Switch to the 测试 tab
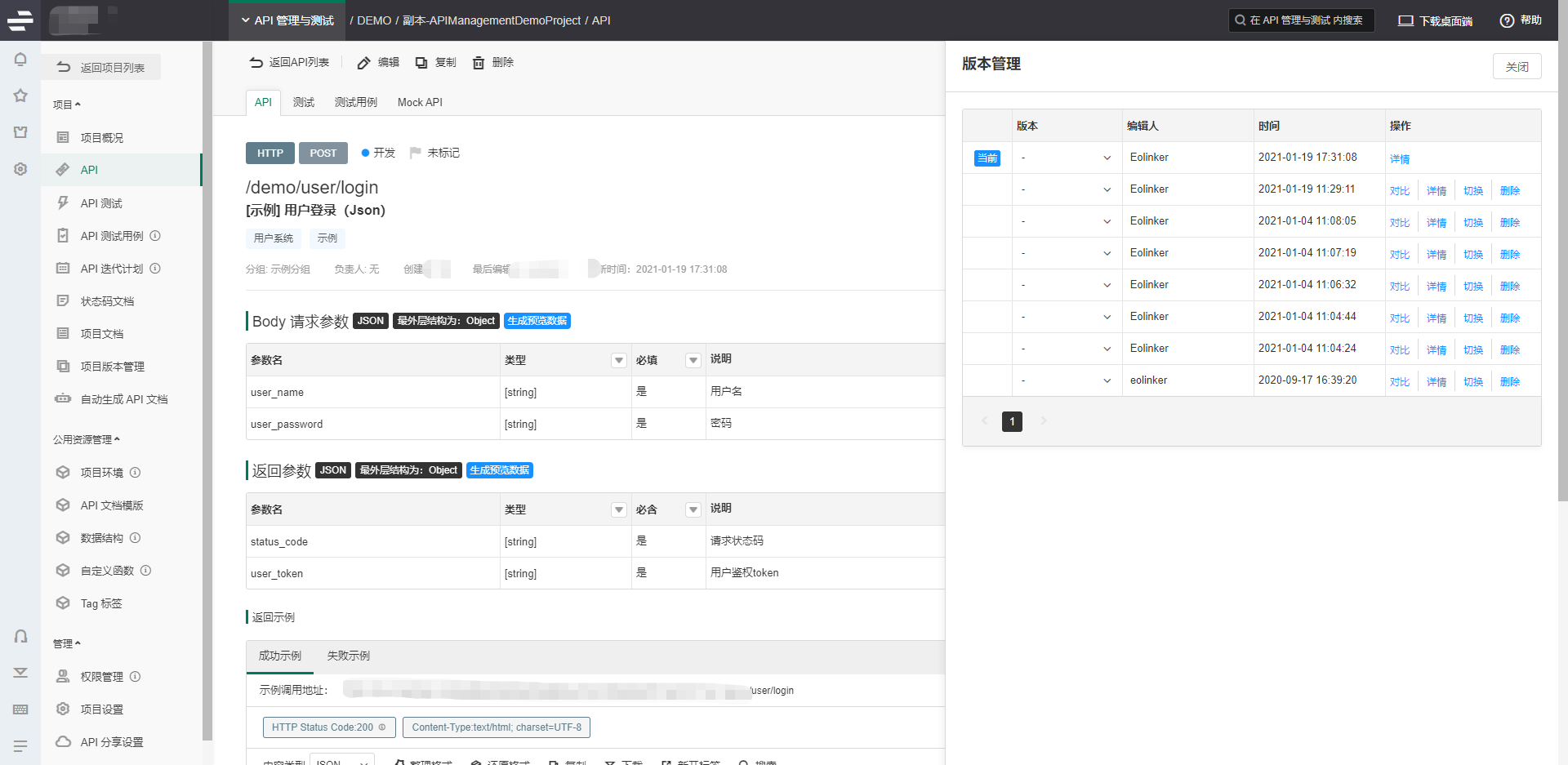This screenshot has height=765, width=1568. (x=304, y=102)
